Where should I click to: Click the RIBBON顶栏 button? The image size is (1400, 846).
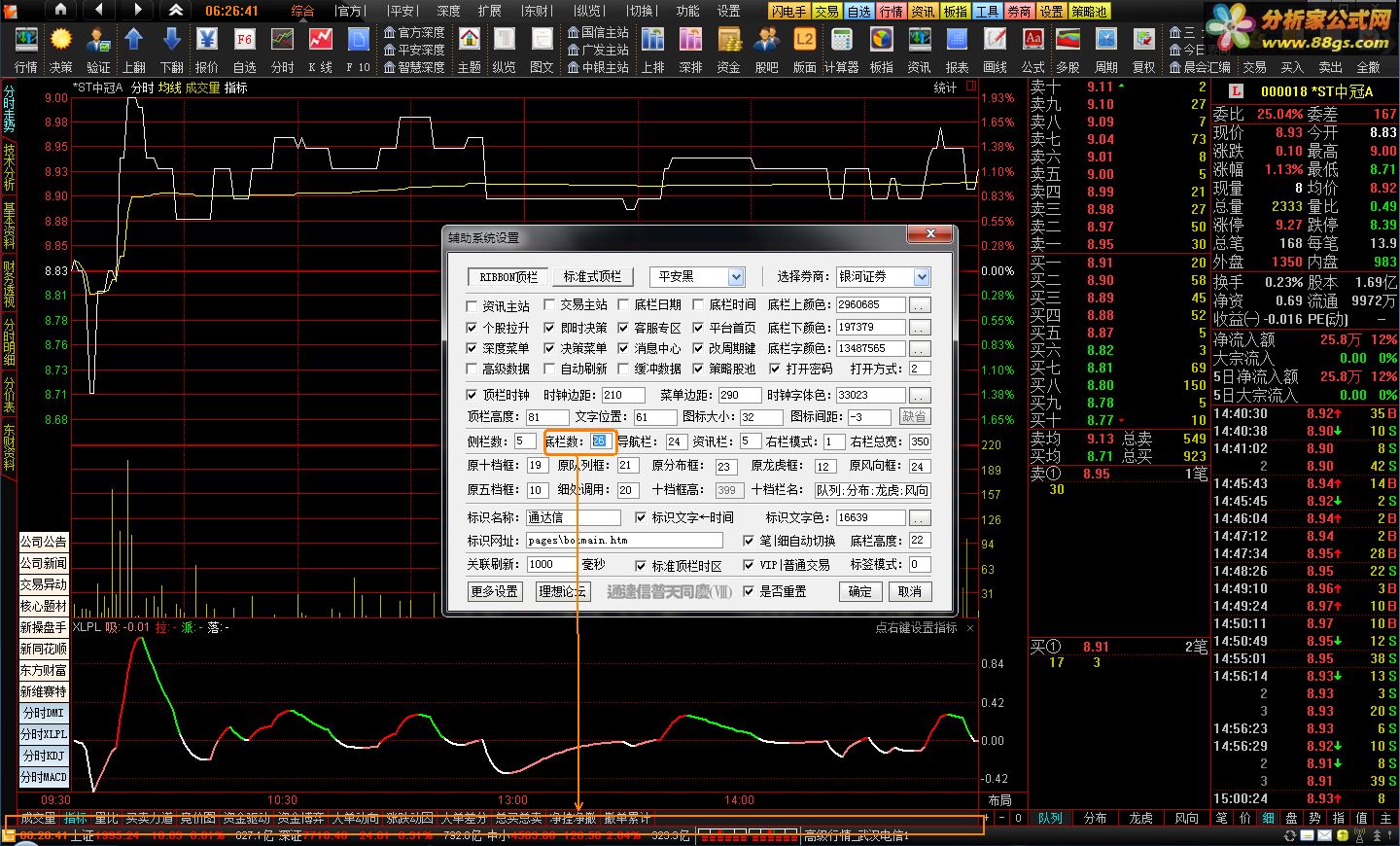coord(508,277)
